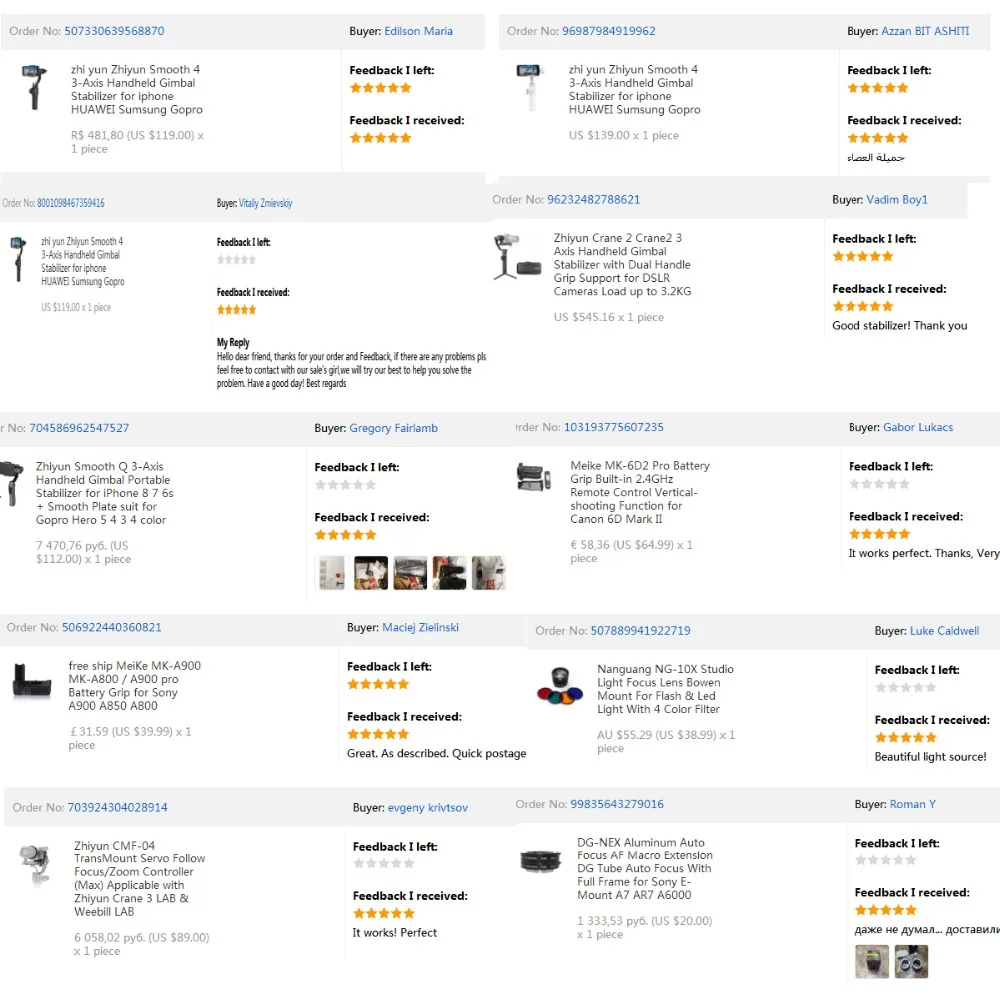Click buyer Luke Caldwell's name
Image resolution: width=1000 pixels, height=1000 pixels.
pyautogui.click(x=944, y=631)
